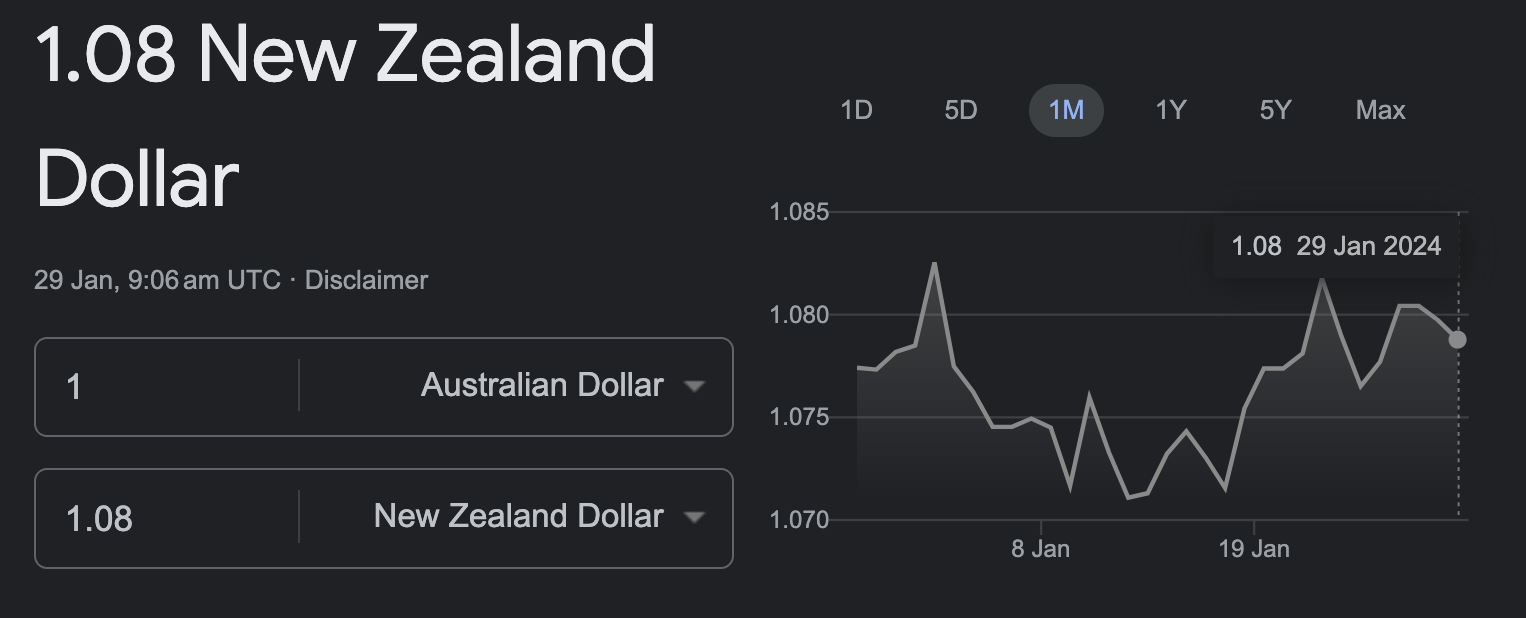
Task: Click the 19 Jan axis label
Action: (x=1254, y=549)
